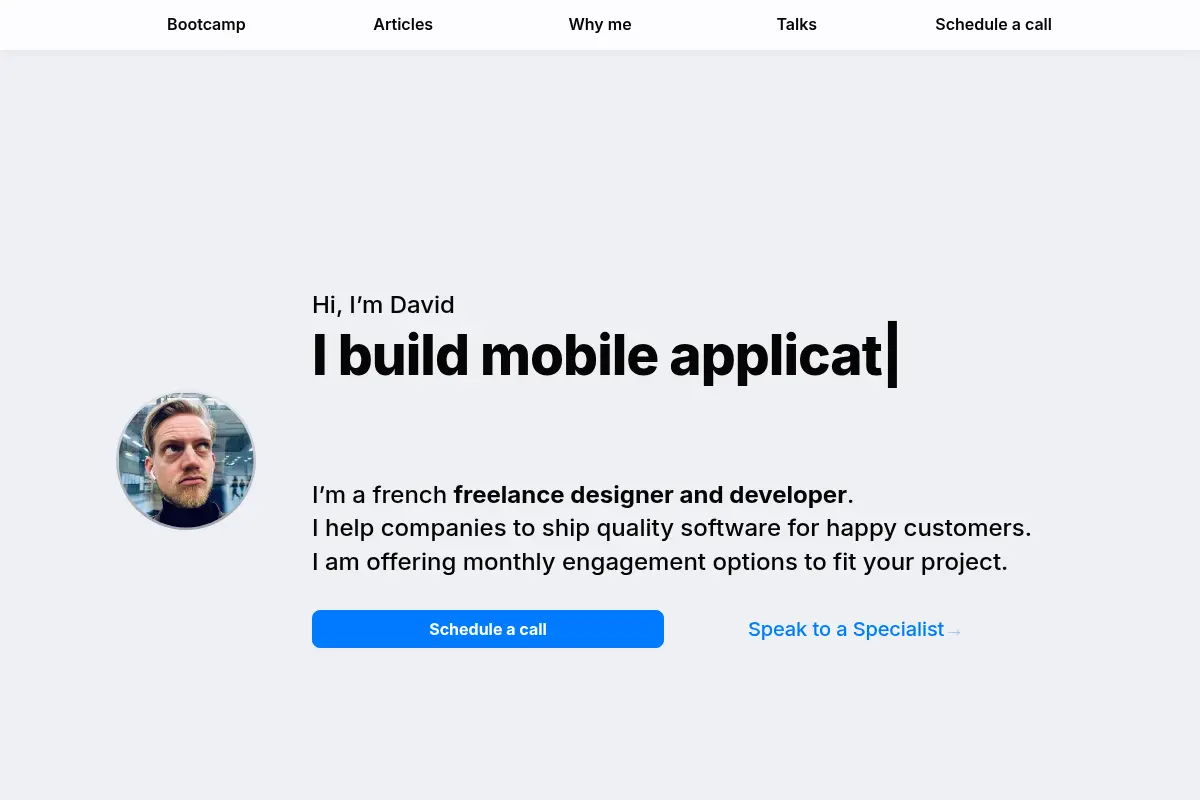Follow the Speak to a Specialist link
This screenshot has height=800, width=1200.
[x=855, y=629]
